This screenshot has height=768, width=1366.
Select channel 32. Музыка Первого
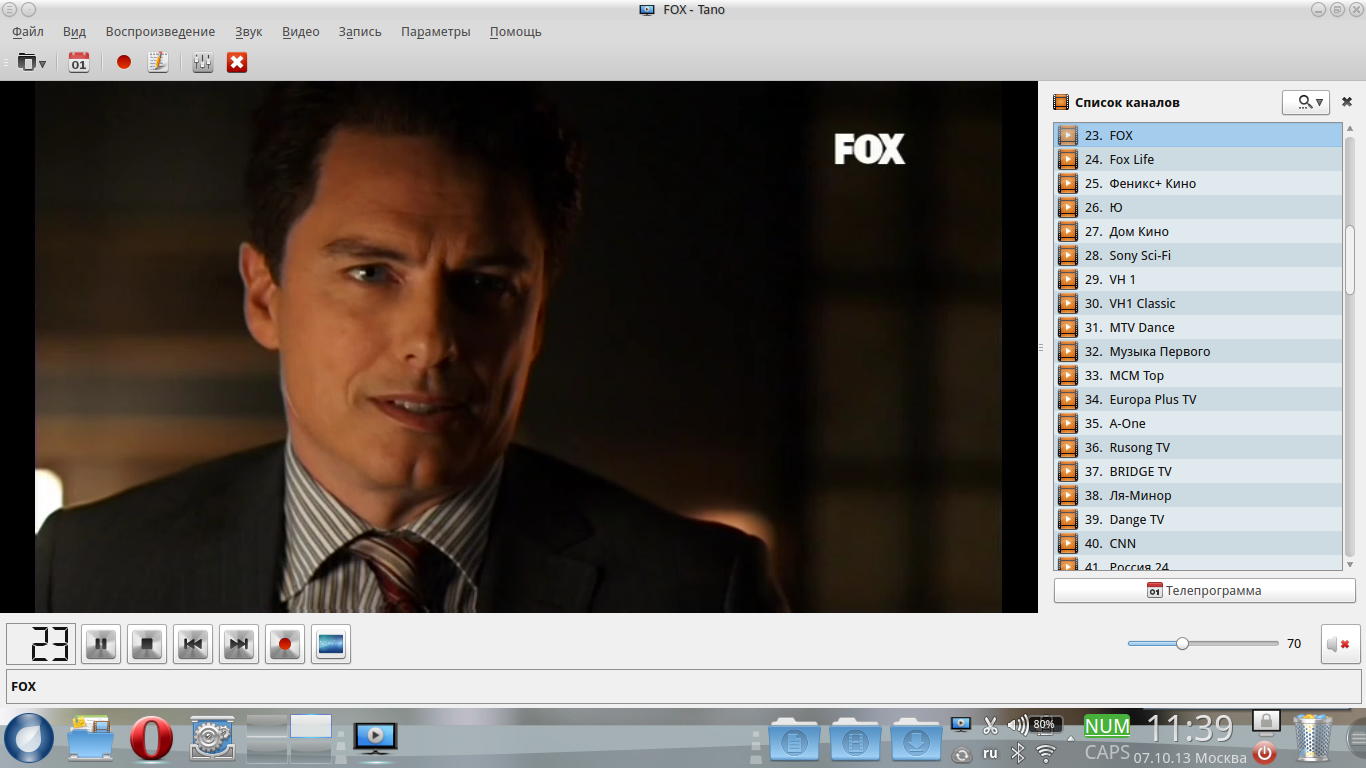click(1198, 351)
